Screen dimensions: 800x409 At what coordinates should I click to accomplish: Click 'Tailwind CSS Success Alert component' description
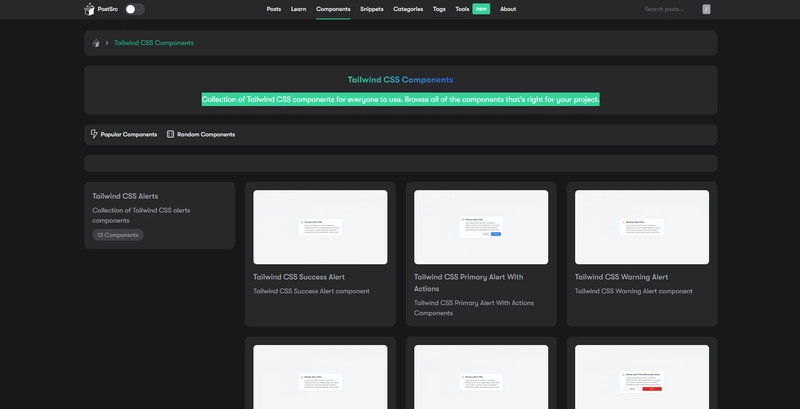pyautogui.click(x=311, y=291)
